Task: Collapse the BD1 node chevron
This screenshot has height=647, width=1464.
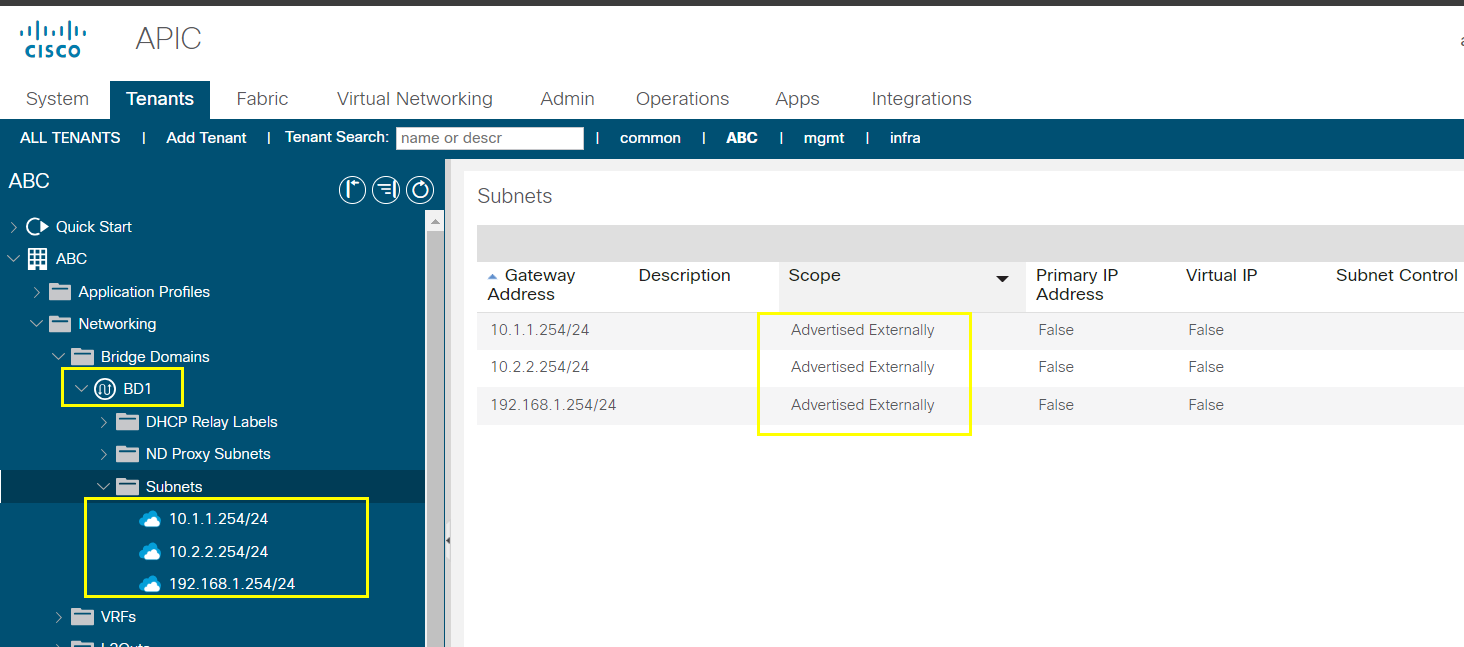Action: [x=81, y=389]
